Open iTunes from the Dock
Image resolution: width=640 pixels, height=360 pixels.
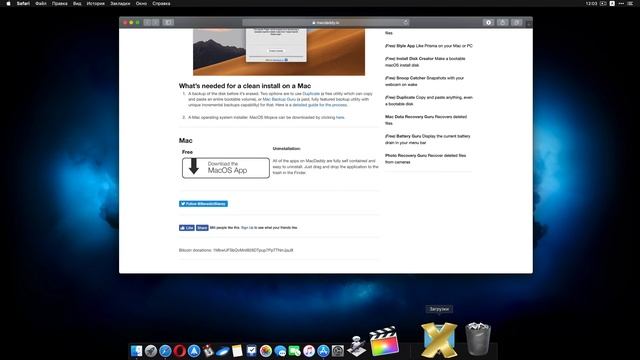[x=309, y=351]
